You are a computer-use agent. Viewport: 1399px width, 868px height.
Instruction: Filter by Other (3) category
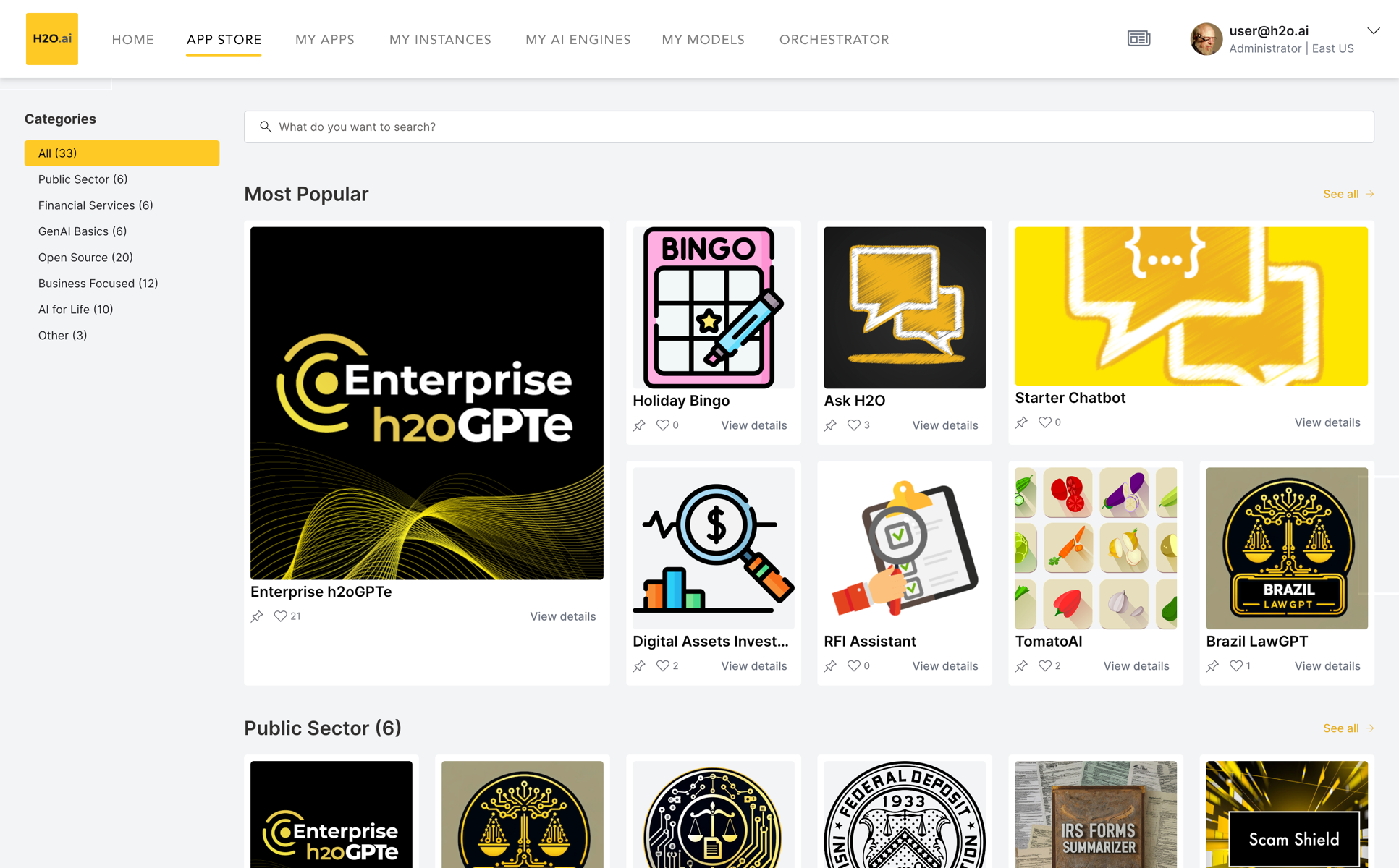coord(62,336)
